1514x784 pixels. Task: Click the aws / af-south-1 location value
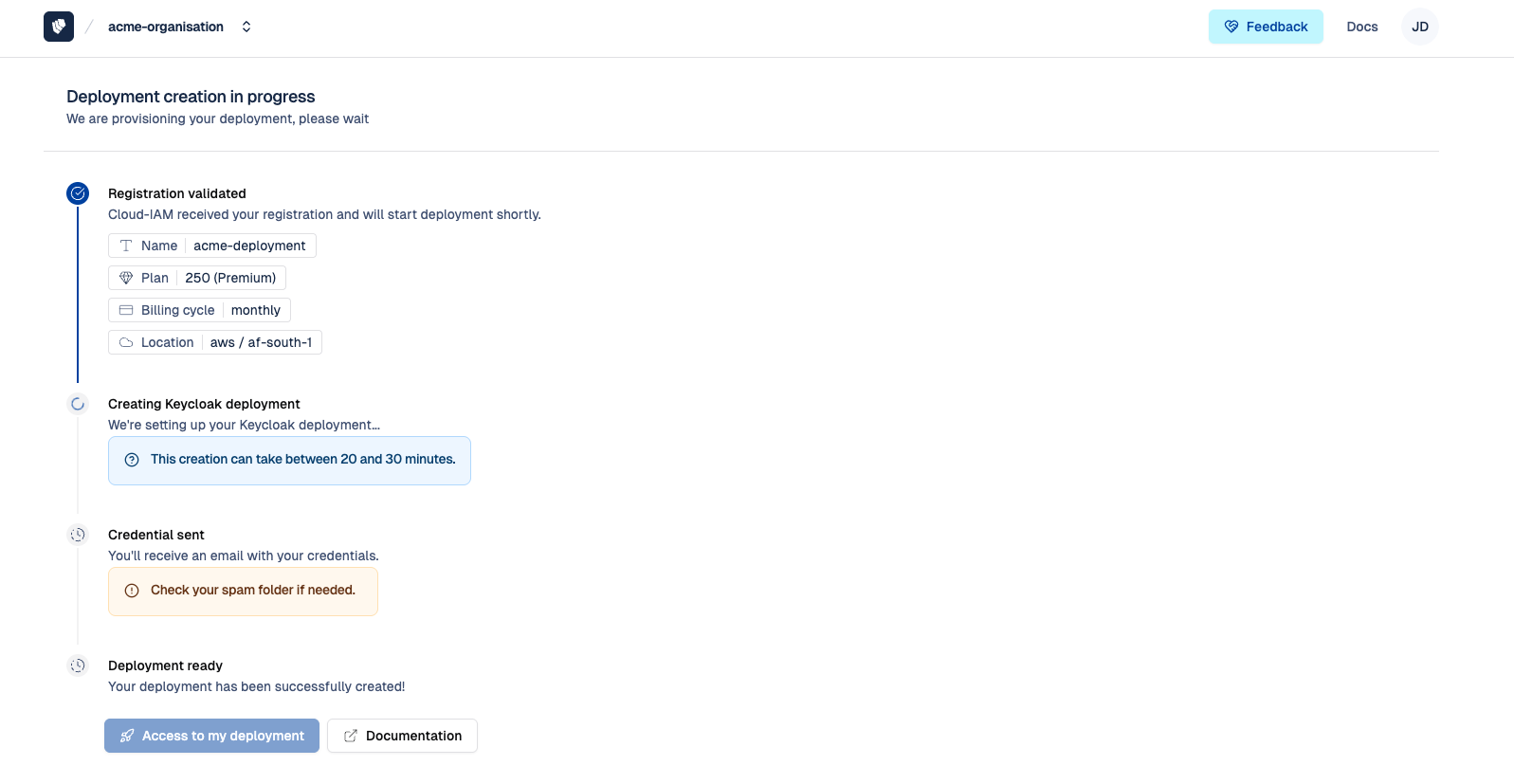[x=261, y=342]
